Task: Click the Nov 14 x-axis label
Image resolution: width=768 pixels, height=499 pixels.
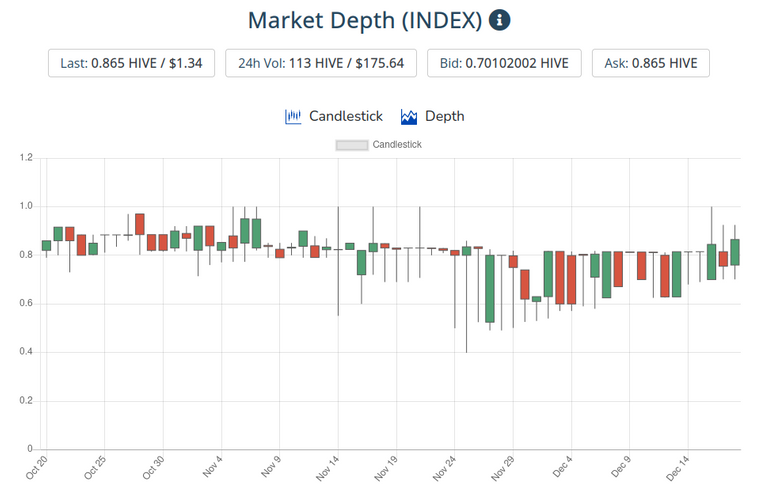Action: tap(328, 468)
